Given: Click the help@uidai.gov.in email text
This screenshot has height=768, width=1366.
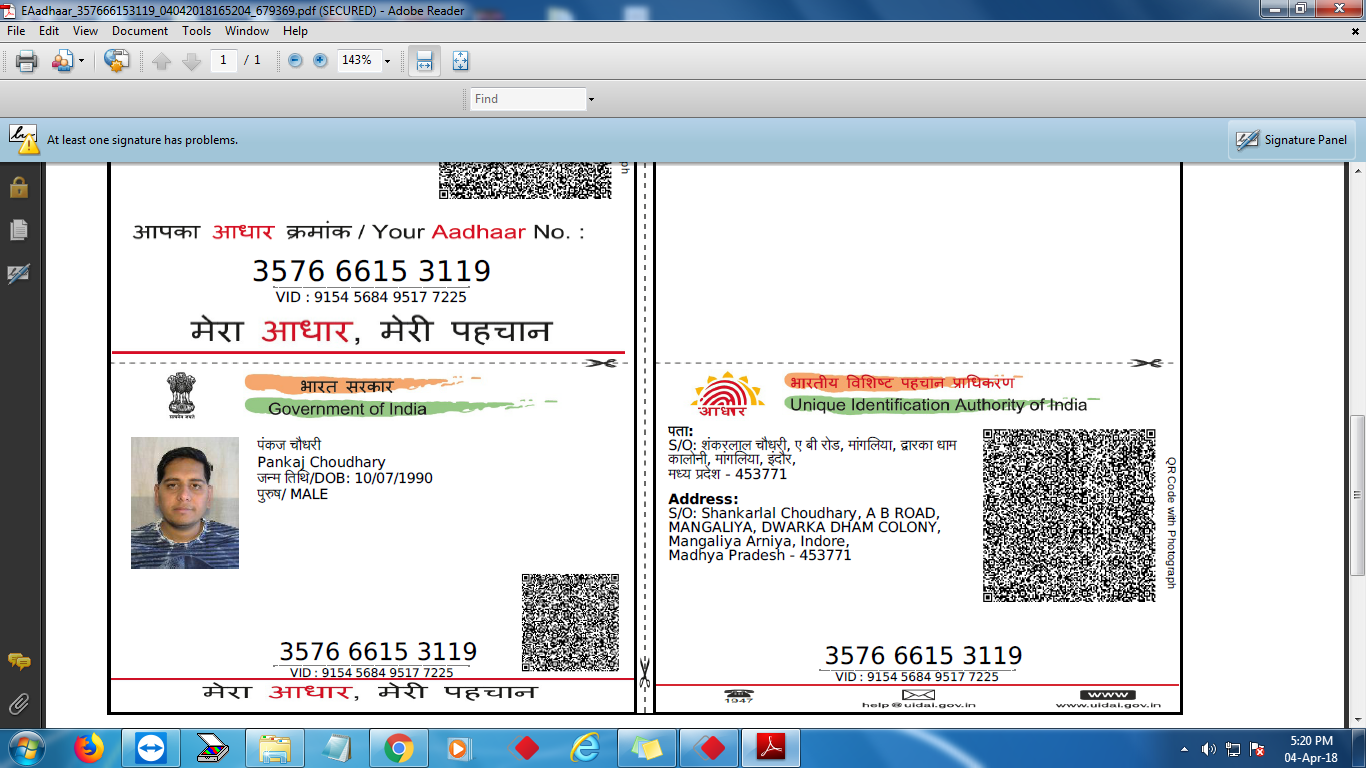Looking at the screenshot, I should (x=918, y=705).
